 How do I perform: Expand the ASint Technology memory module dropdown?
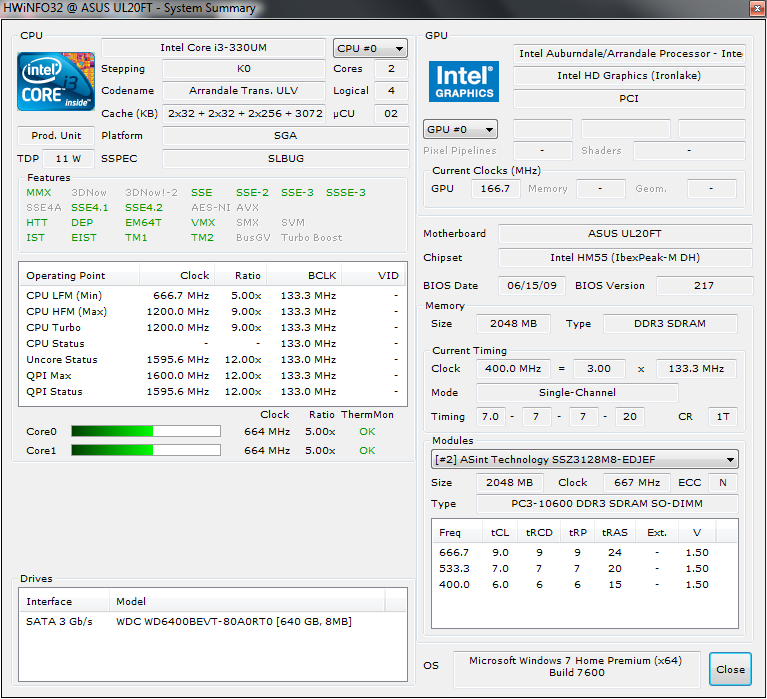click(x=585, y=459)
